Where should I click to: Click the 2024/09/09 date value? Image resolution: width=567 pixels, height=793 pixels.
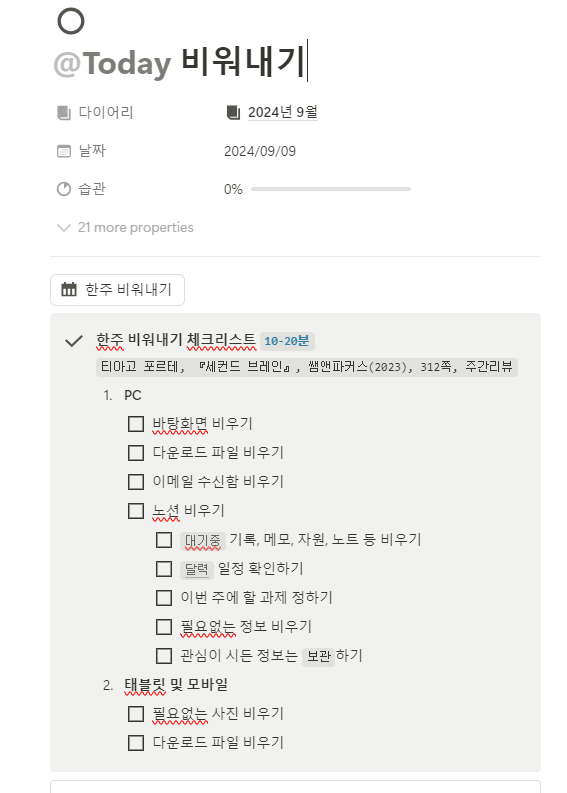(x=260, y=151)
